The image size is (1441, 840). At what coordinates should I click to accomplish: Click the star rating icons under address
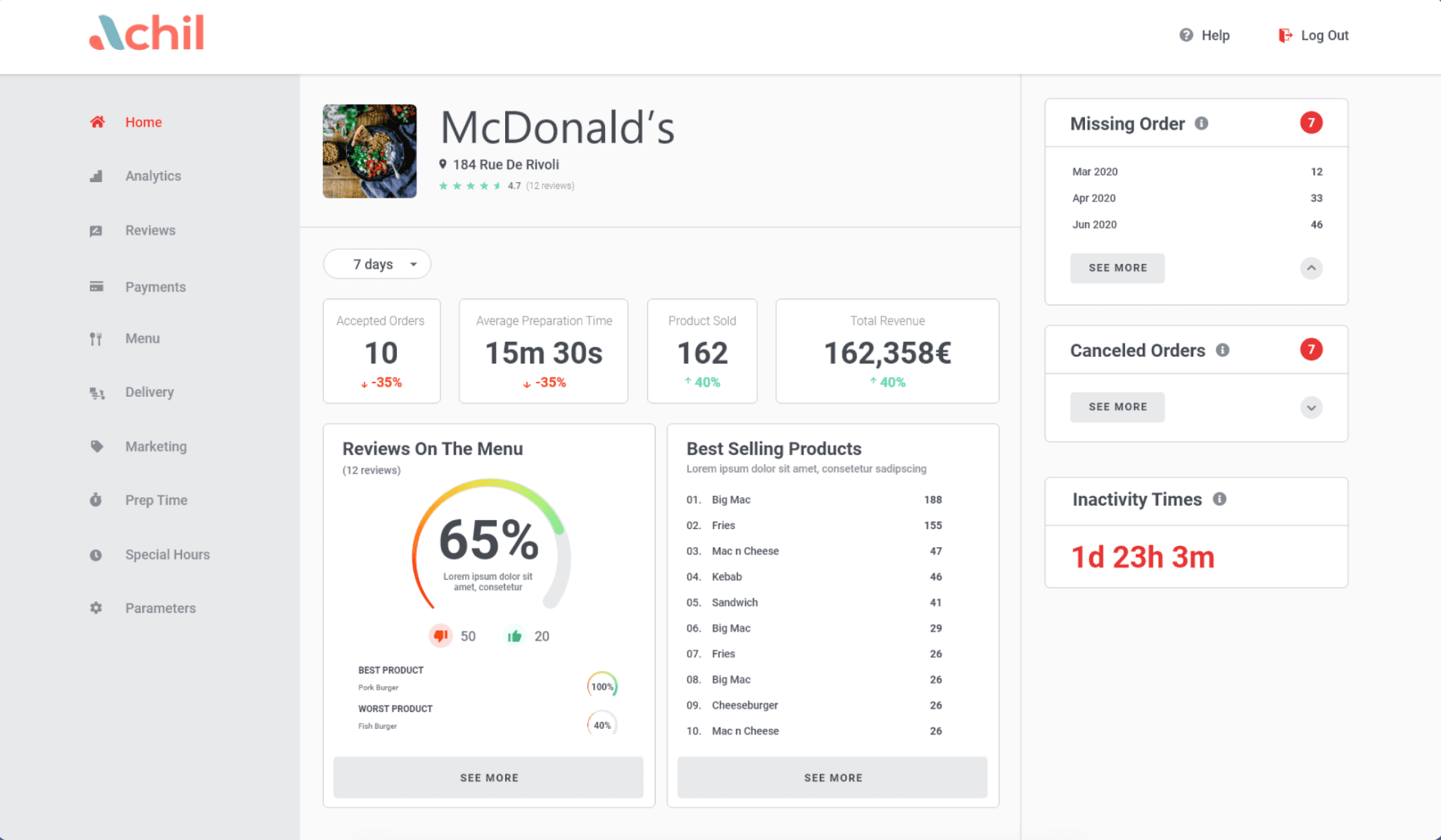[470, 186]
